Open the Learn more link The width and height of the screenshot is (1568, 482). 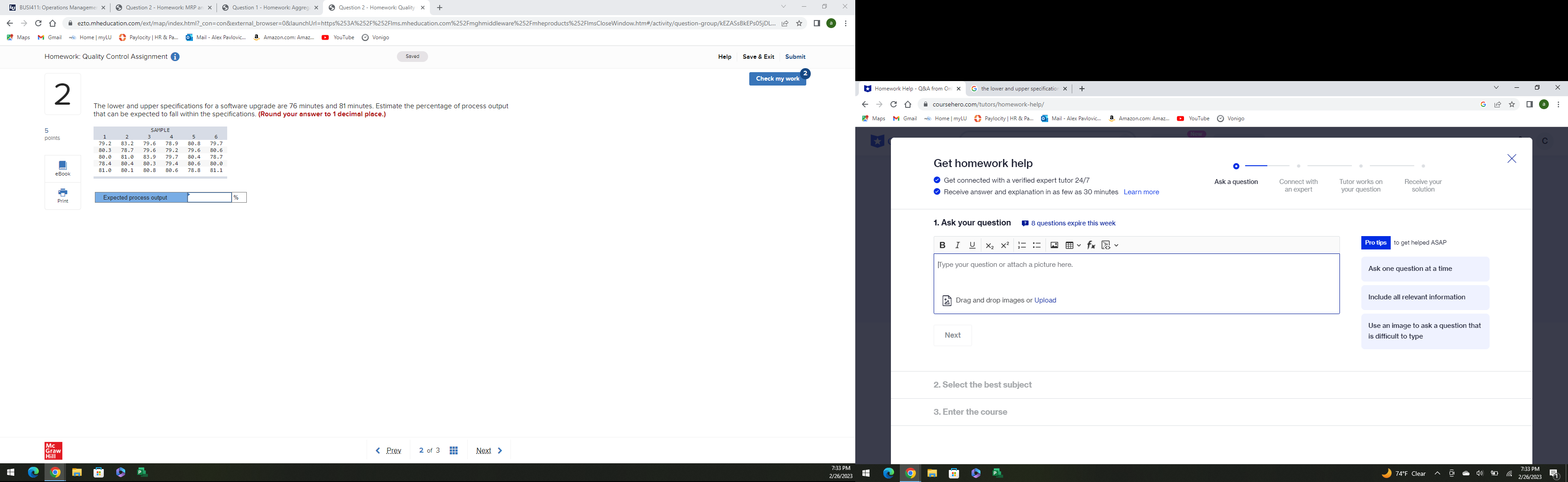point(1141,192)
